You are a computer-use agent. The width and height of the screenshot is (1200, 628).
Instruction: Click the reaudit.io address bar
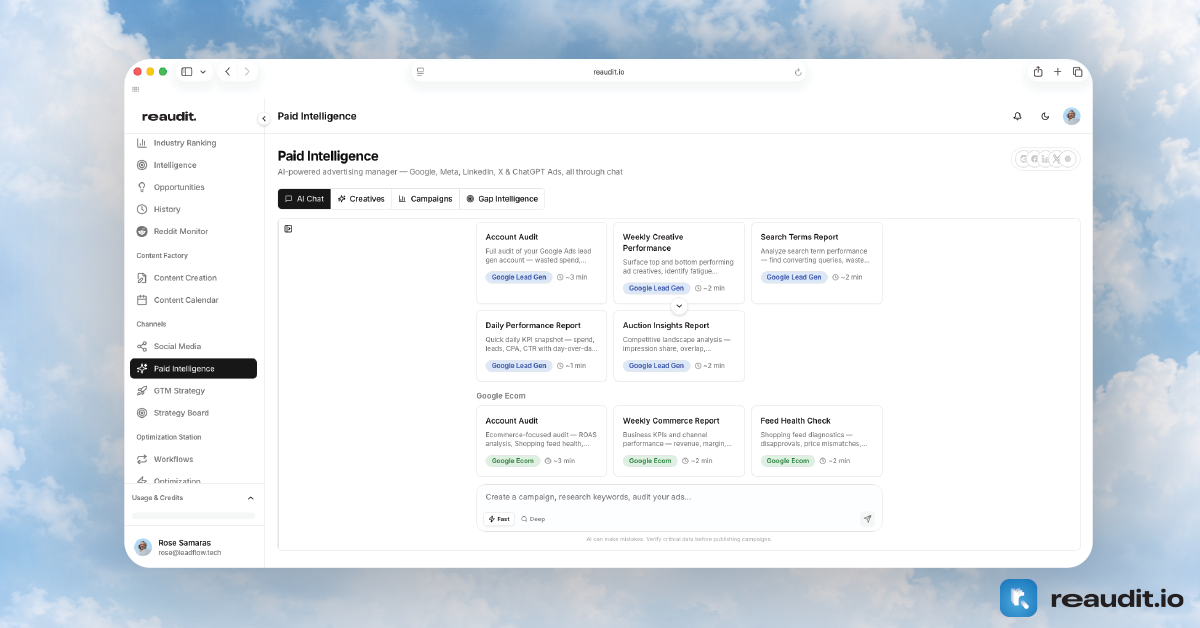tap(609, 72)
